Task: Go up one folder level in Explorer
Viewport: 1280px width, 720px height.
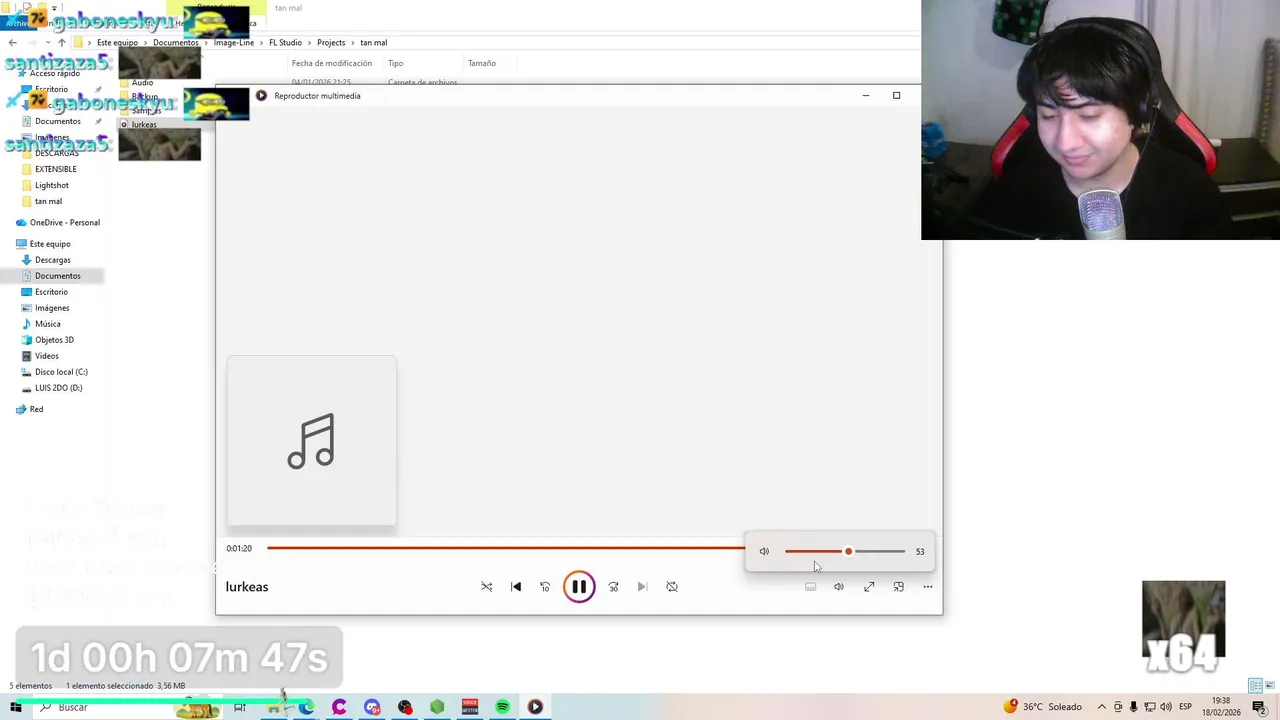Action: [61, 42]
